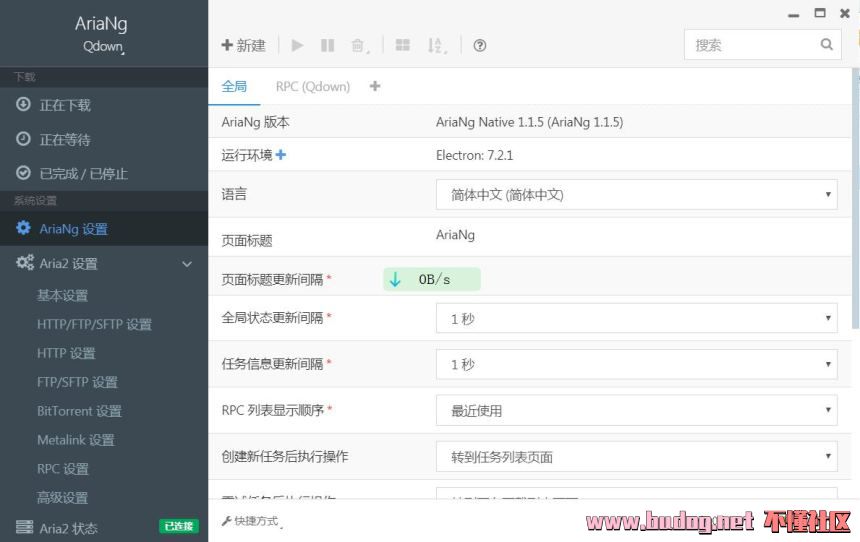Image resolution: width=860 pixels, height=542 pixels.
Task: Click the Aria2 设置 gears icon
Action: click(x=25, y=263)
